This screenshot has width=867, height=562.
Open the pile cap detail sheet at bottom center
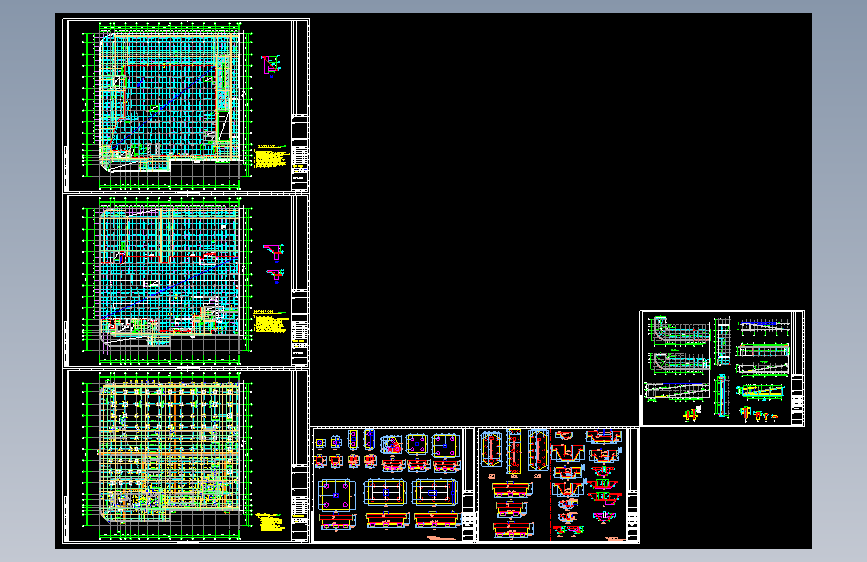pos(393,485)
